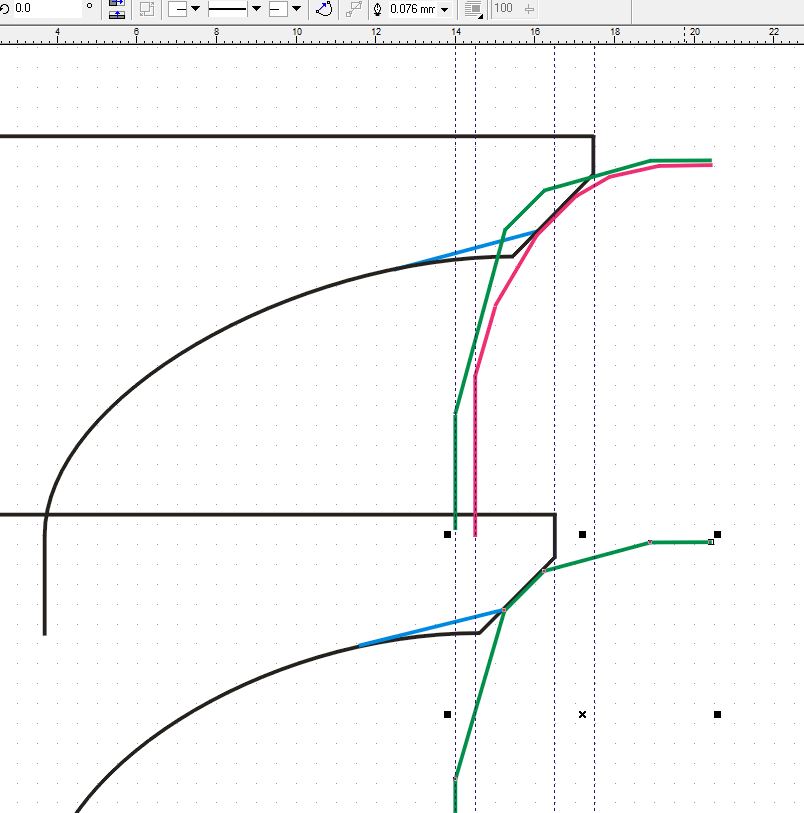The width and height of the screenshot is (804, 813).
Task: Click the middle-left selection handle of the selected curve
Action: (447, 714)
